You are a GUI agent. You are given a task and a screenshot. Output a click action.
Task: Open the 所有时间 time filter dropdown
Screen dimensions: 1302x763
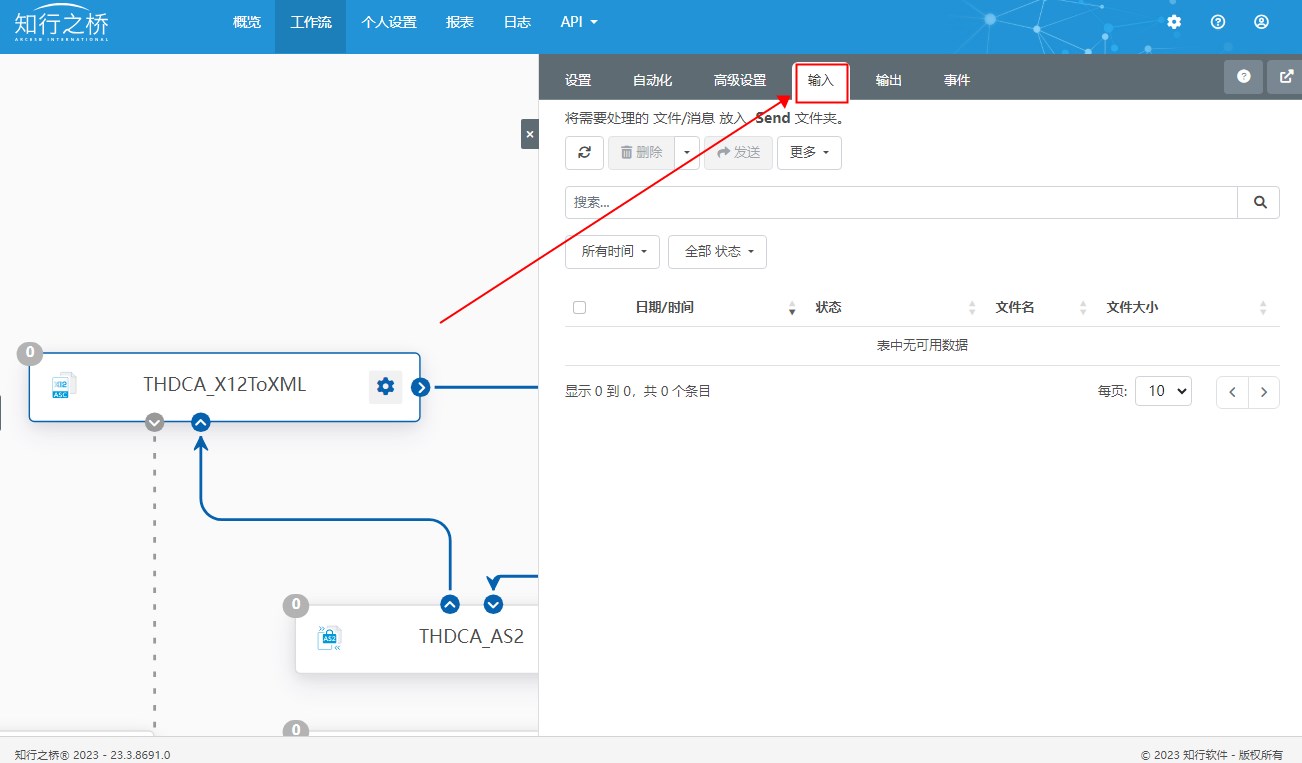tap(612, 252)
